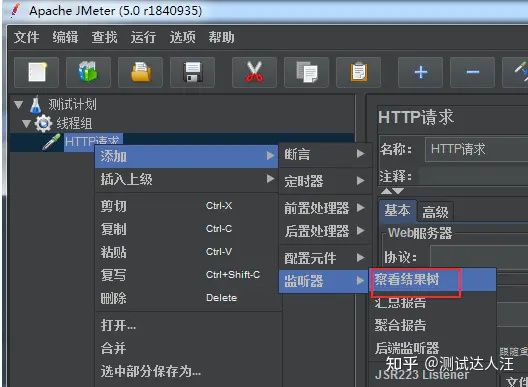Choose 打开... from the context menu

click(187, 325)
